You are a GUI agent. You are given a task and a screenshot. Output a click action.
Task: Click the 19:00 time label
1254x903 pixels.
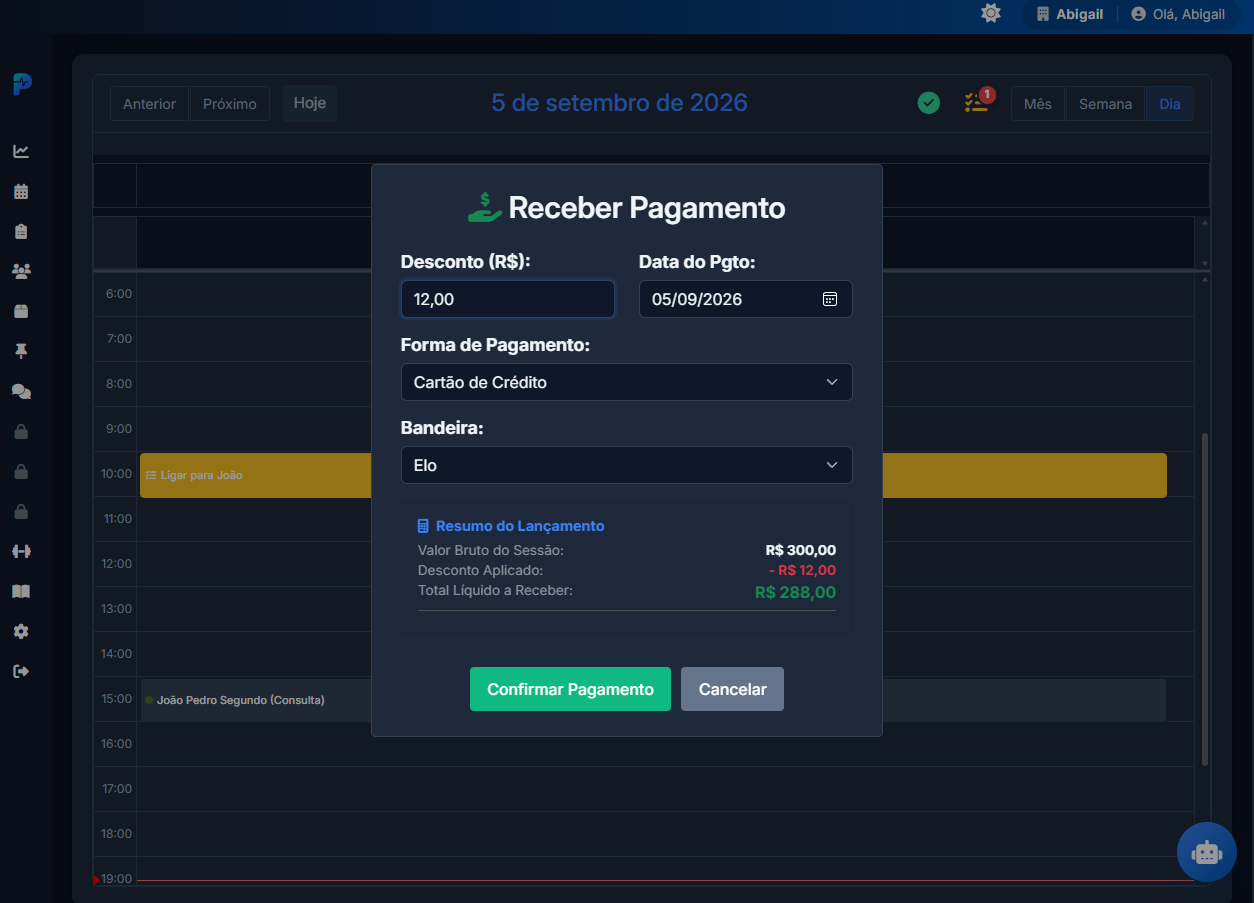point(116,878)
